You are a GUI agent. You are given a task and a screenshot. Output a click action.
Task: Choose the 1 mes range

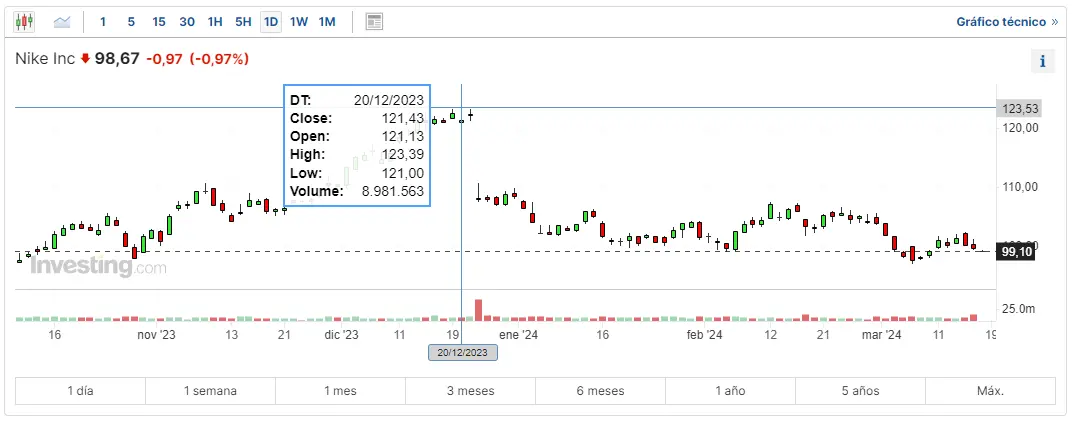tap(340, 391)
